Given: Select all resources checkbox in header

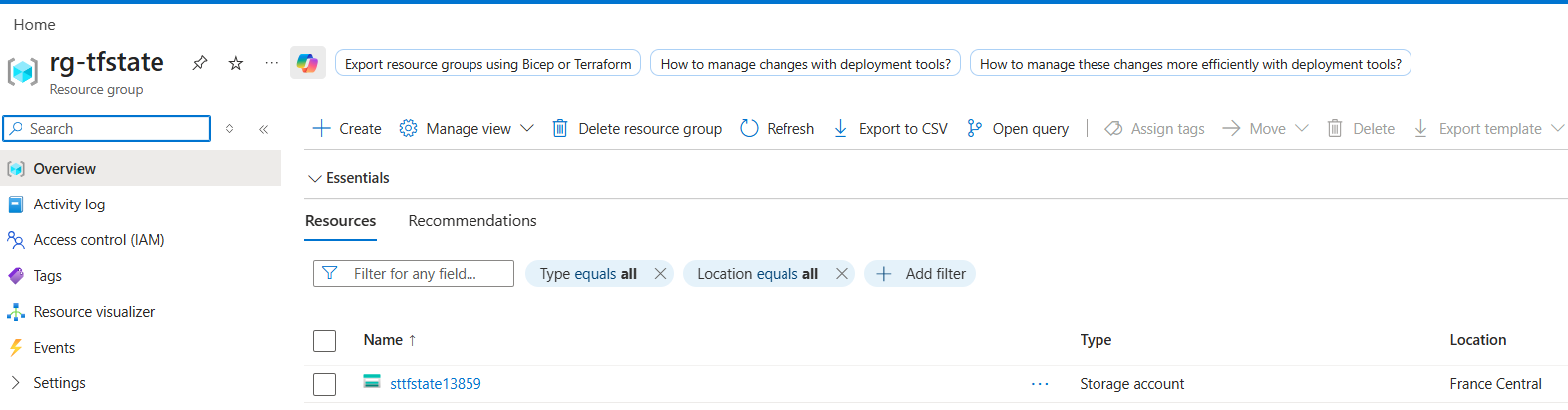Looking at the screenshot, I should 325,341.
